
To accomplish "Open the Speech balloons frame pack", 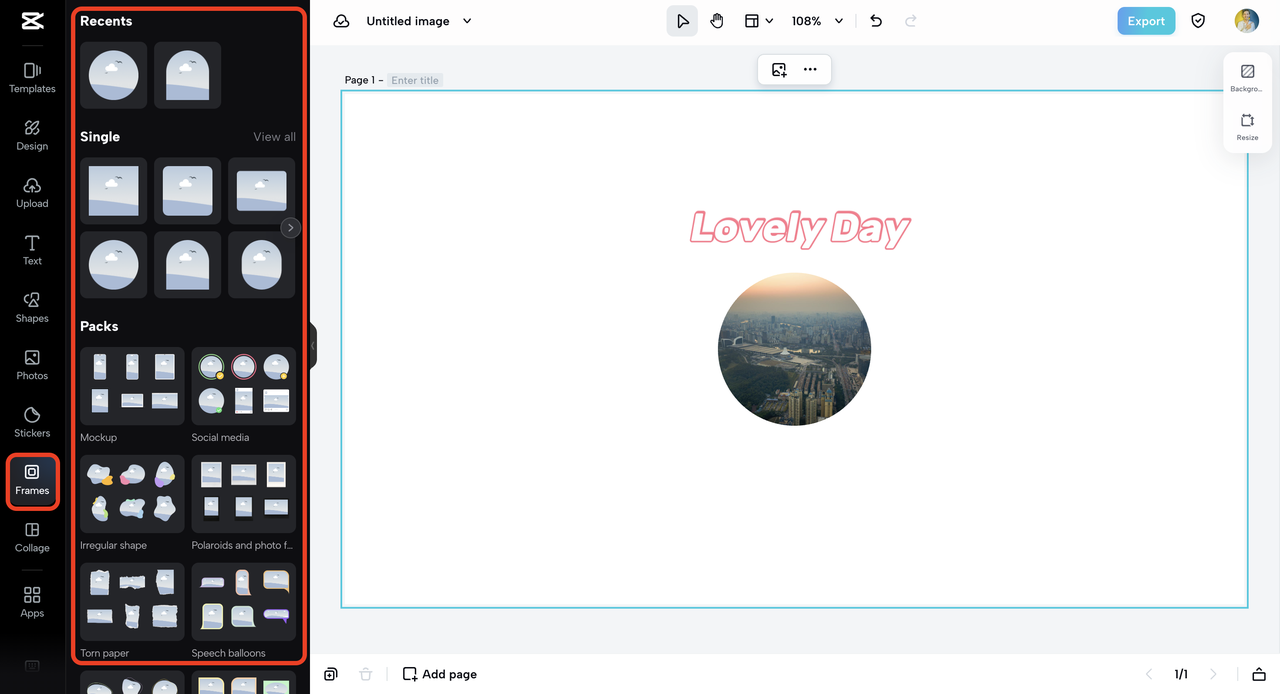I will click(243, 602).
